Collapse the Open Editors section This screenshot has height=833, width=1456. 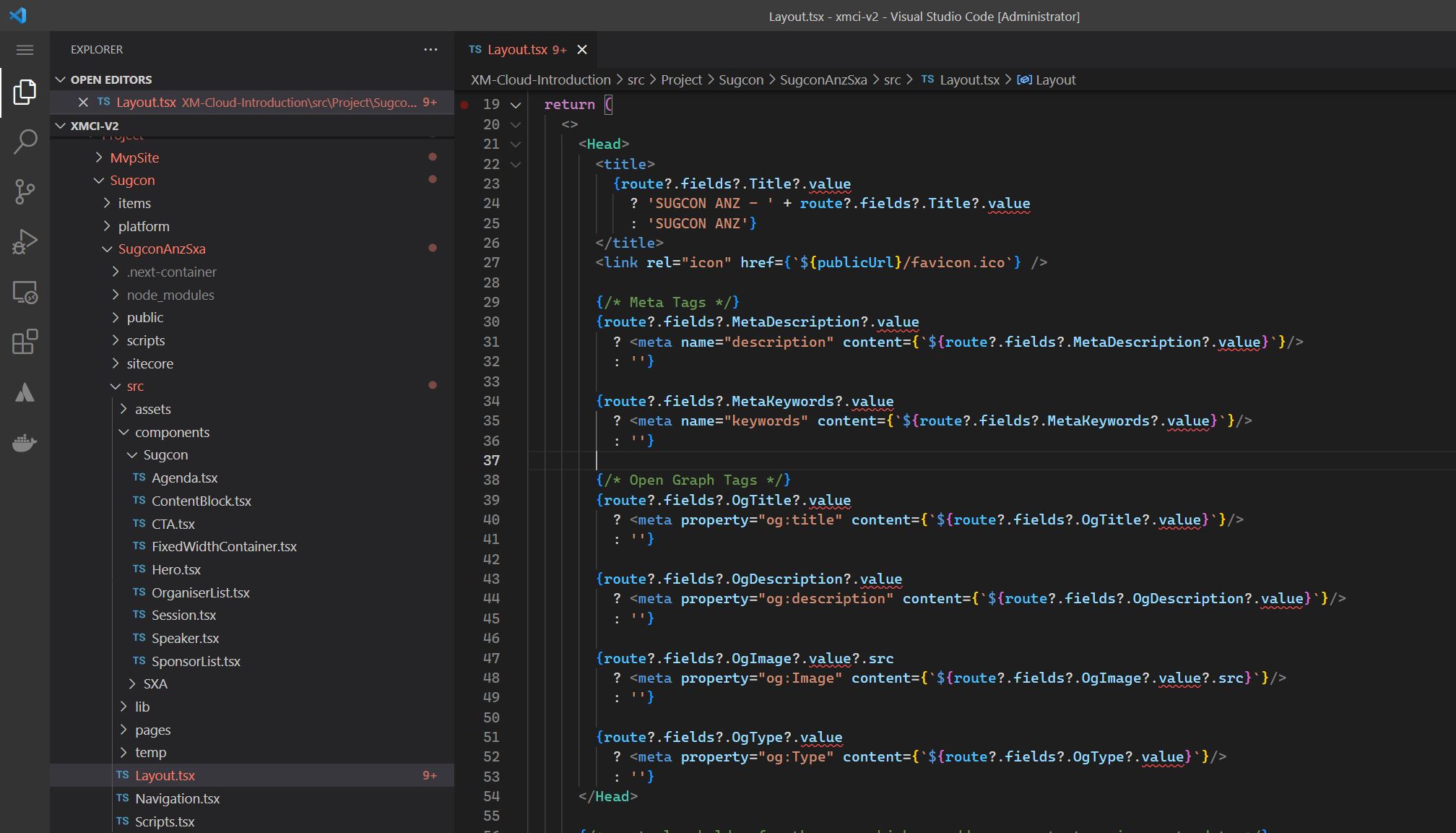(60, 79)
